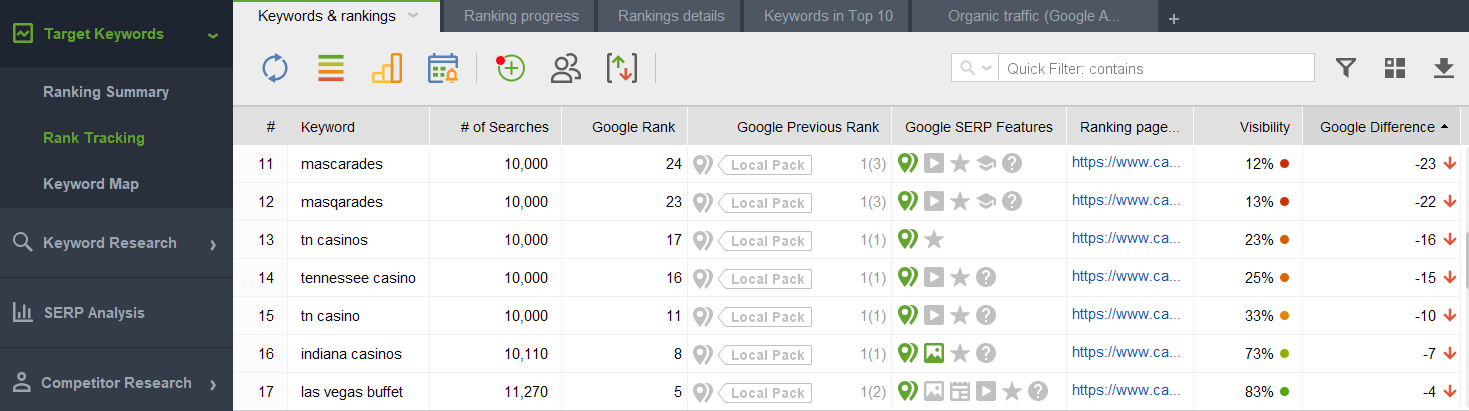Expand the Keyword Research sidebar section

coord(212,244)
